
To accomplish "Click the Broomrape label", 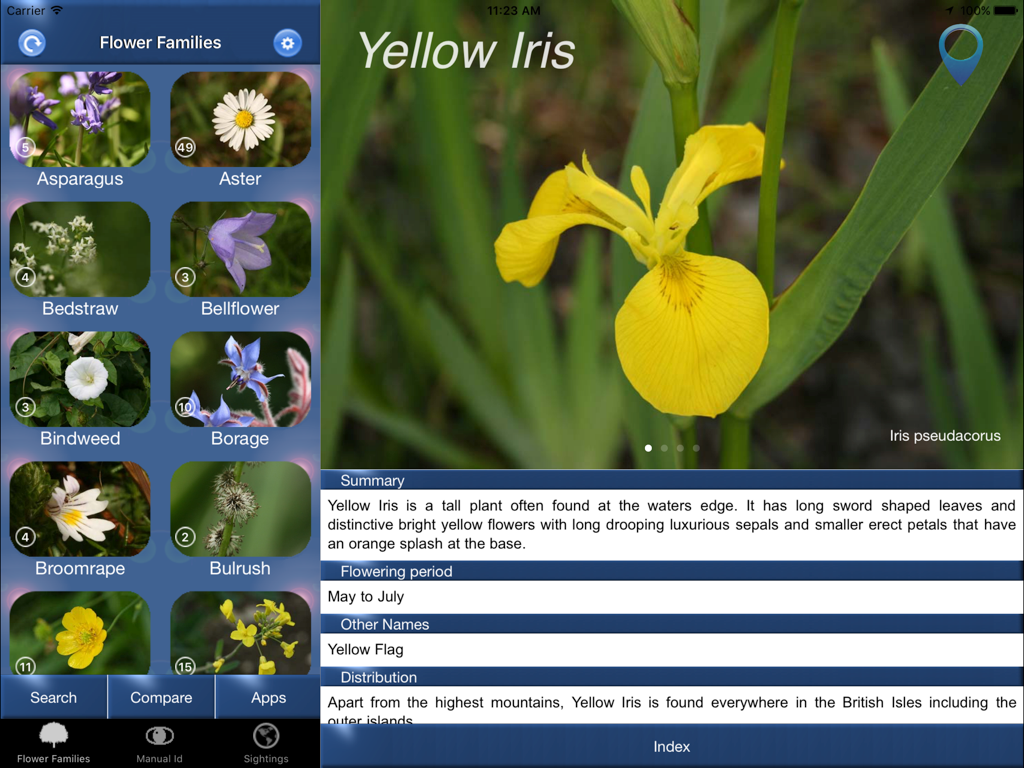I will pyautogui.click(x=80, y=568).
